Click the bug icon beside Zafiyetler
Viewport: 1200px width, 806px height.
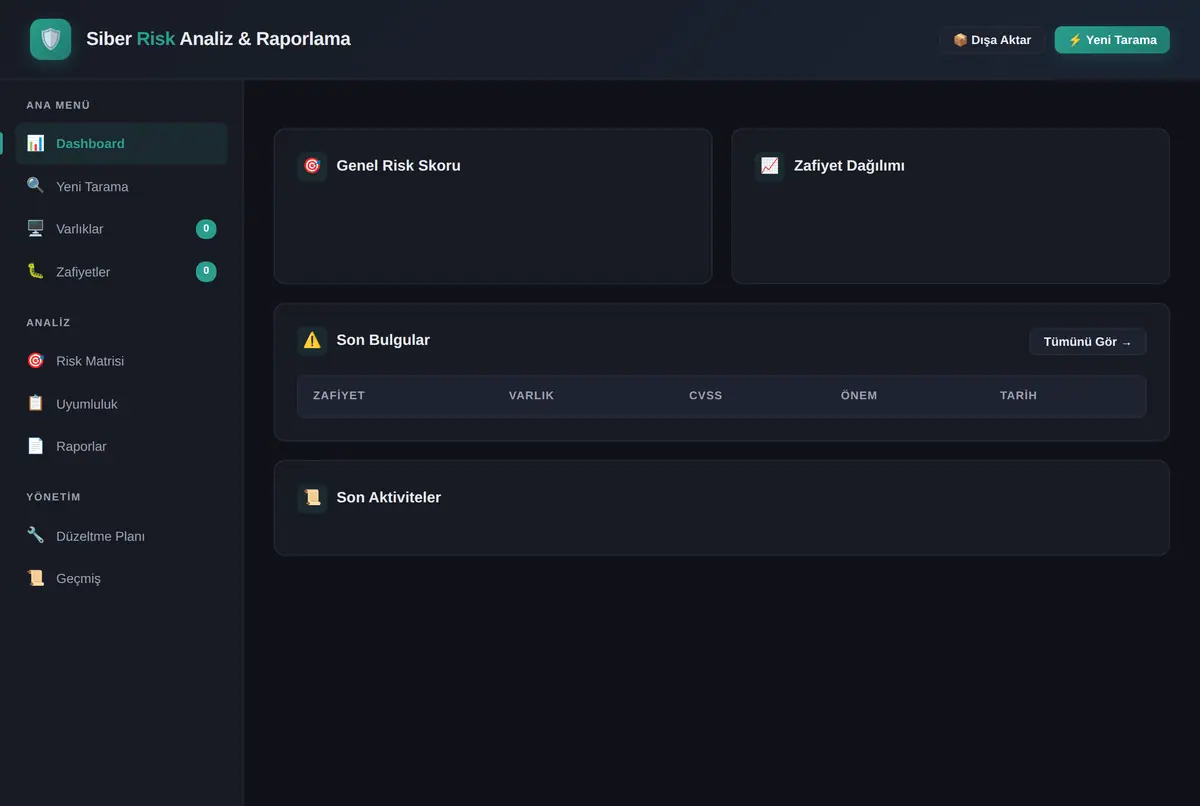click(x=36, y=272)
